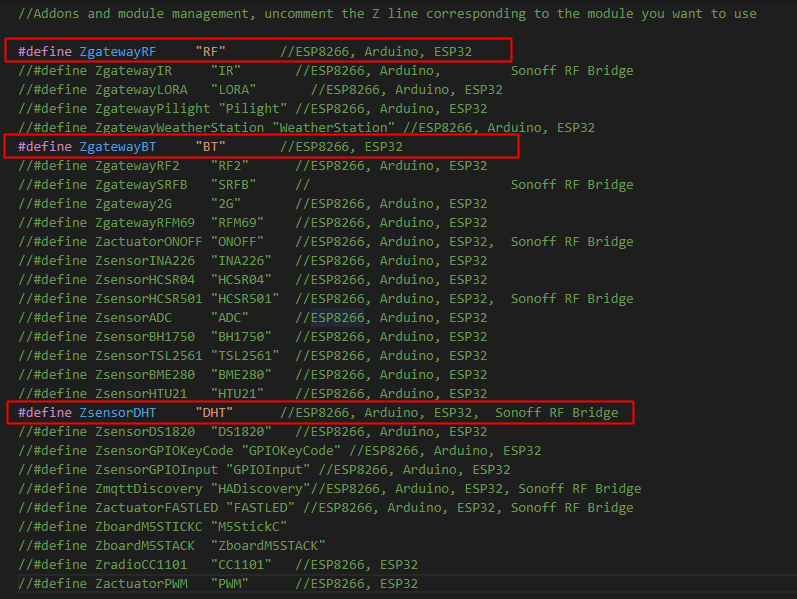Click the ZgatewaySRFB commented define
Viewport: 797px width, 599px height.
(325, 185)
